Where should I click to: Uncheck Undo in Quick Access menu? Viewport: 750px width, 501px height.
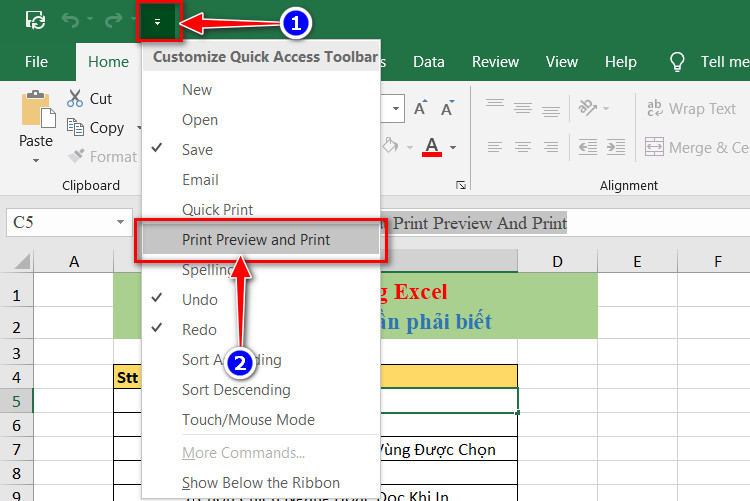(261, 300)
